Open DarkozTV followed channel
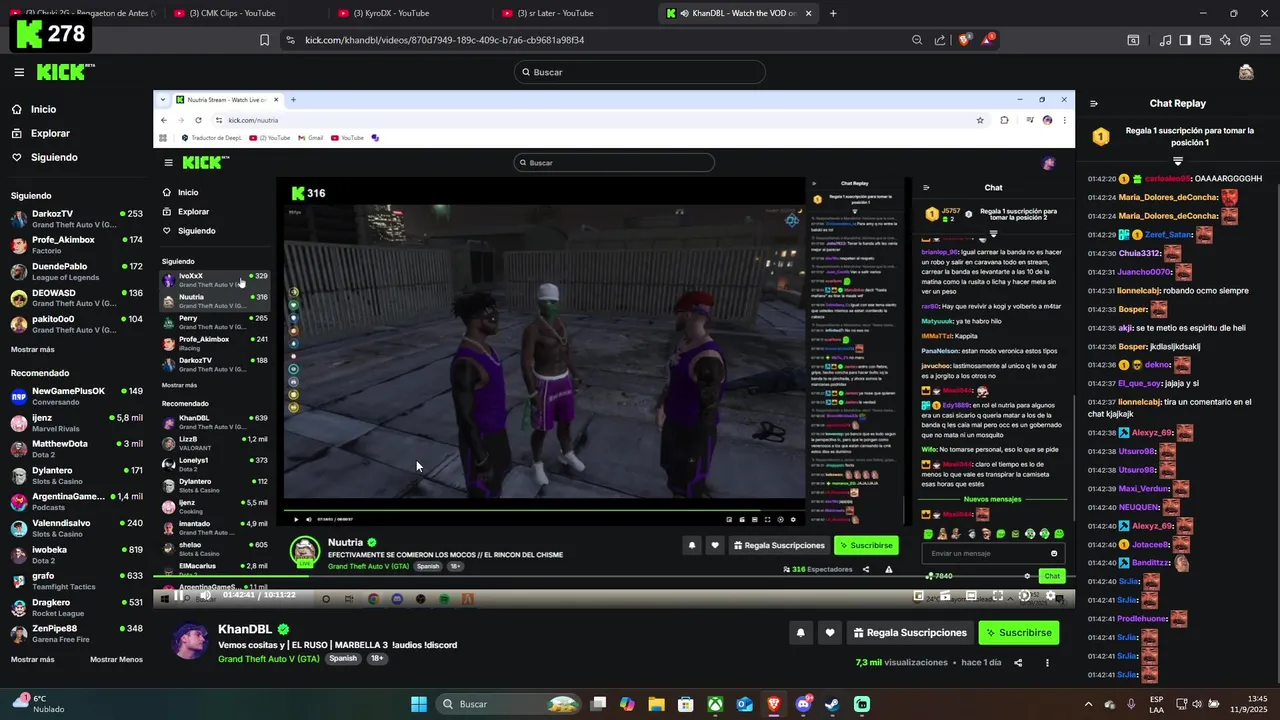 (x=77, y=219)
